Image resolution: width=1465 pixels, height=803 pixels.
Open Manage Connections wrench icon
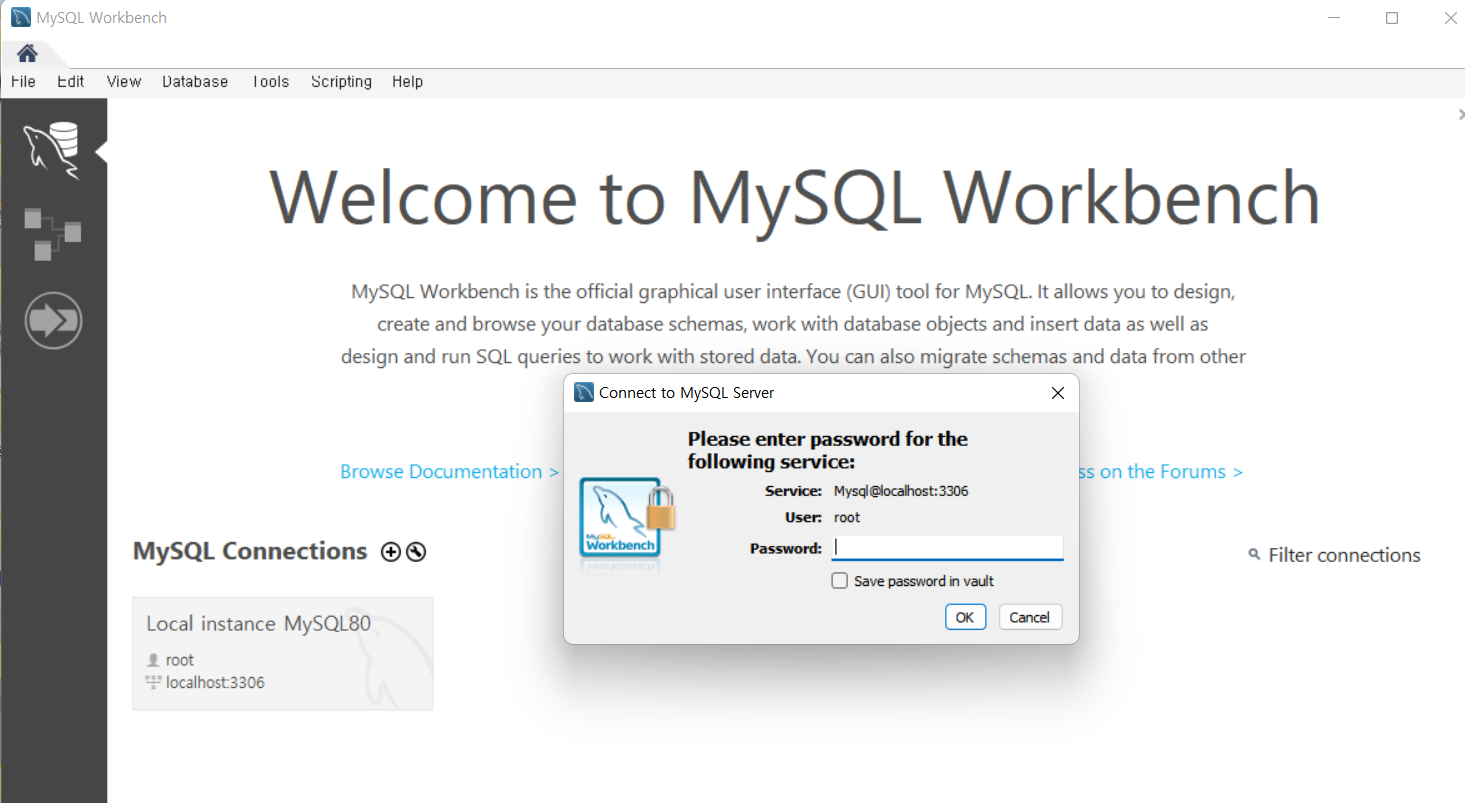pyautogui.click(x=416, y=552)
